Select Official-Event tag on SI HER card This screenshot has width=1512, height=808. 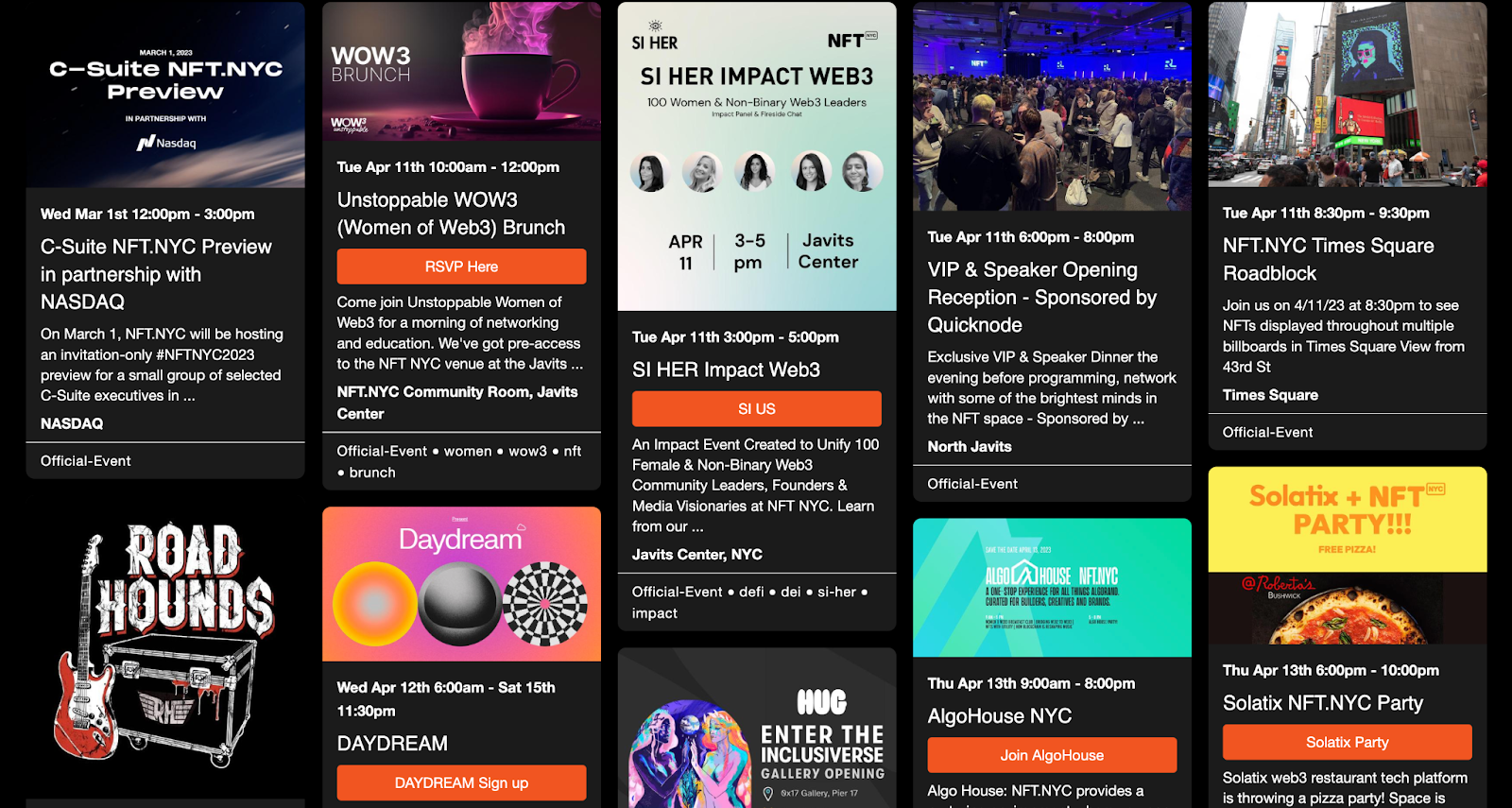click(x=677, y=593)
